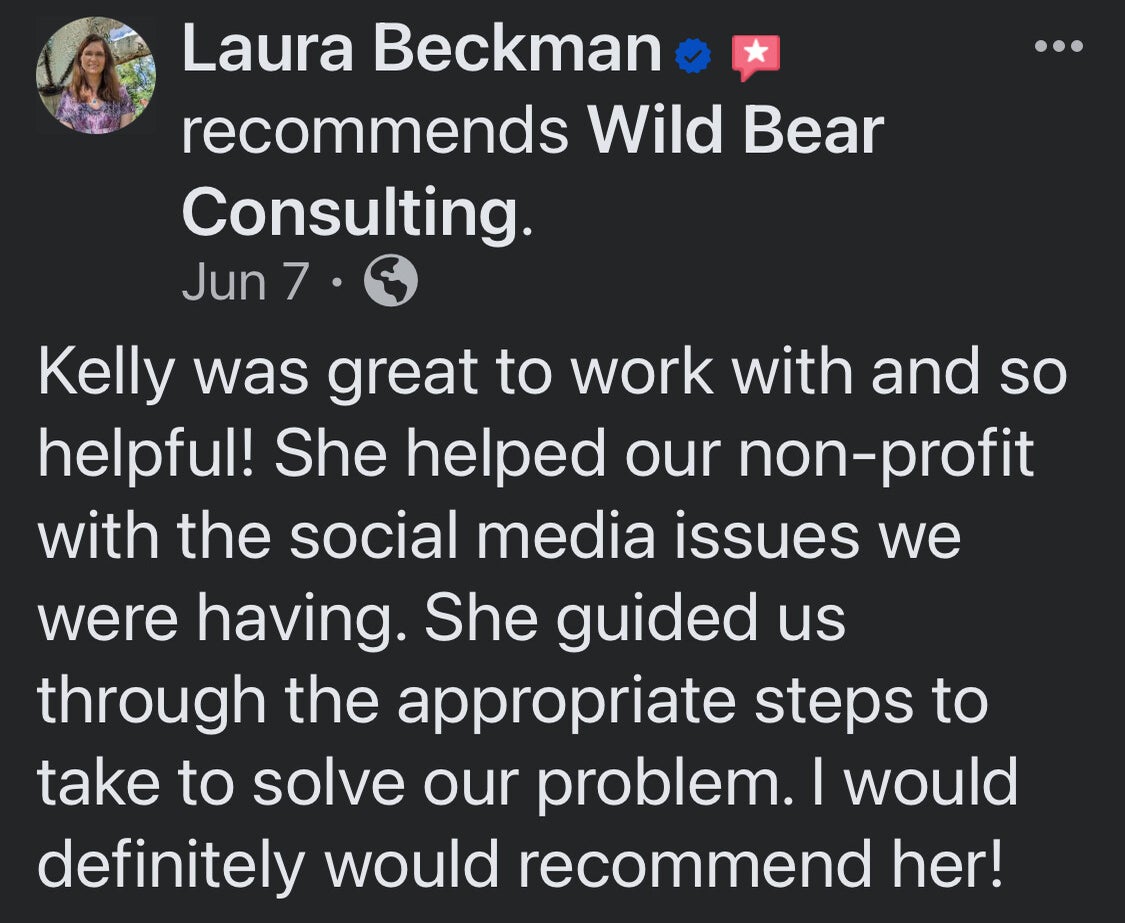Click the word "helpful!" in the review

pos(148,457)
